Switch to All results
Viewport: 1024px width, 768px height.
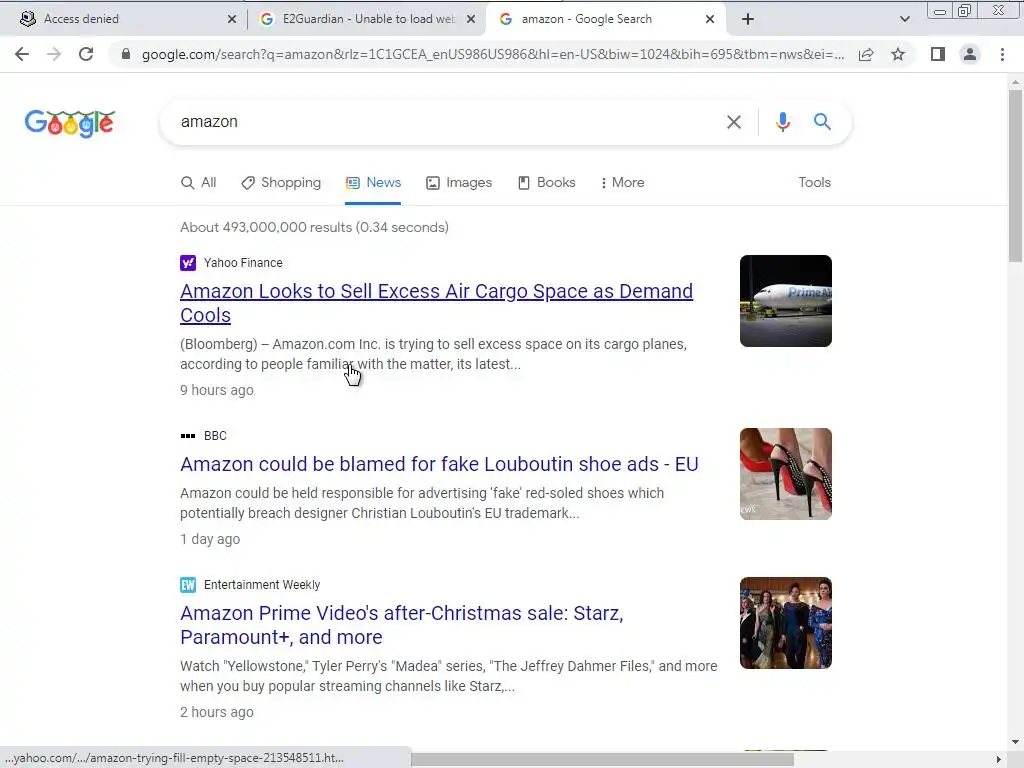pyautogui.click(x=199, y=183)
